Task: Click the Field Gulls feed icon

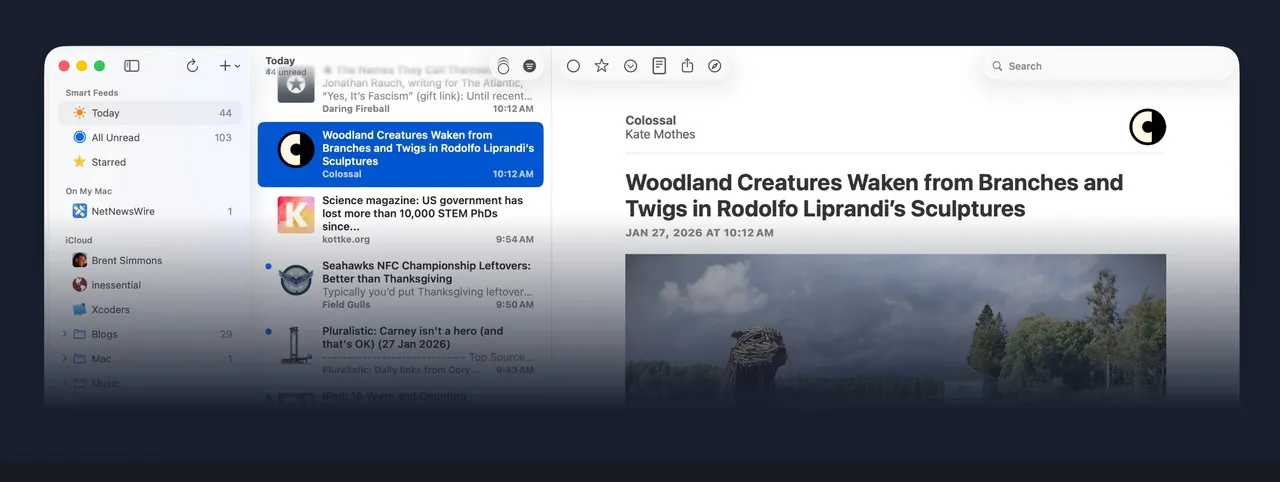Action: pos(296,280)
